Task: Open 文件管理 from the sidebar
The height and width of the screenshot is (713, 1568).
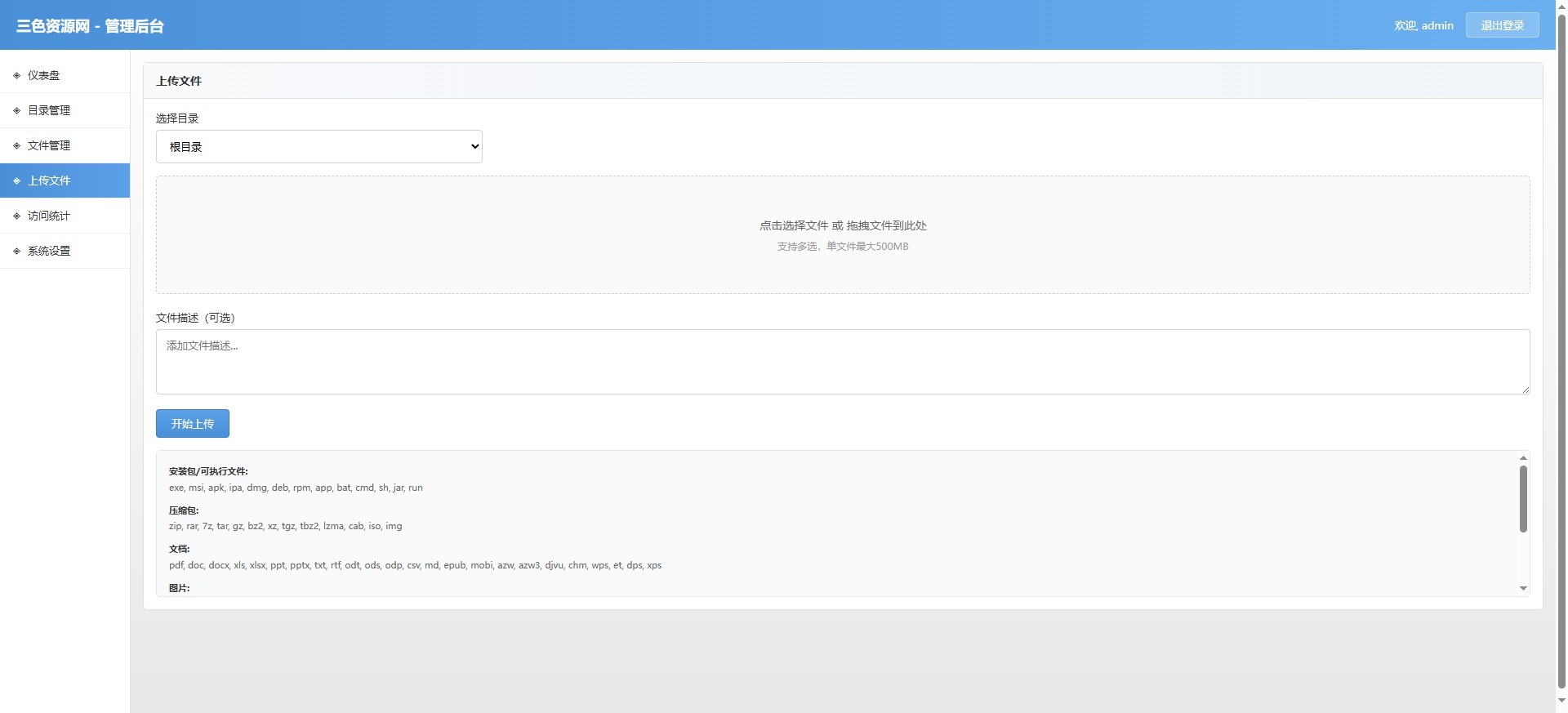Action: [49, 146]
